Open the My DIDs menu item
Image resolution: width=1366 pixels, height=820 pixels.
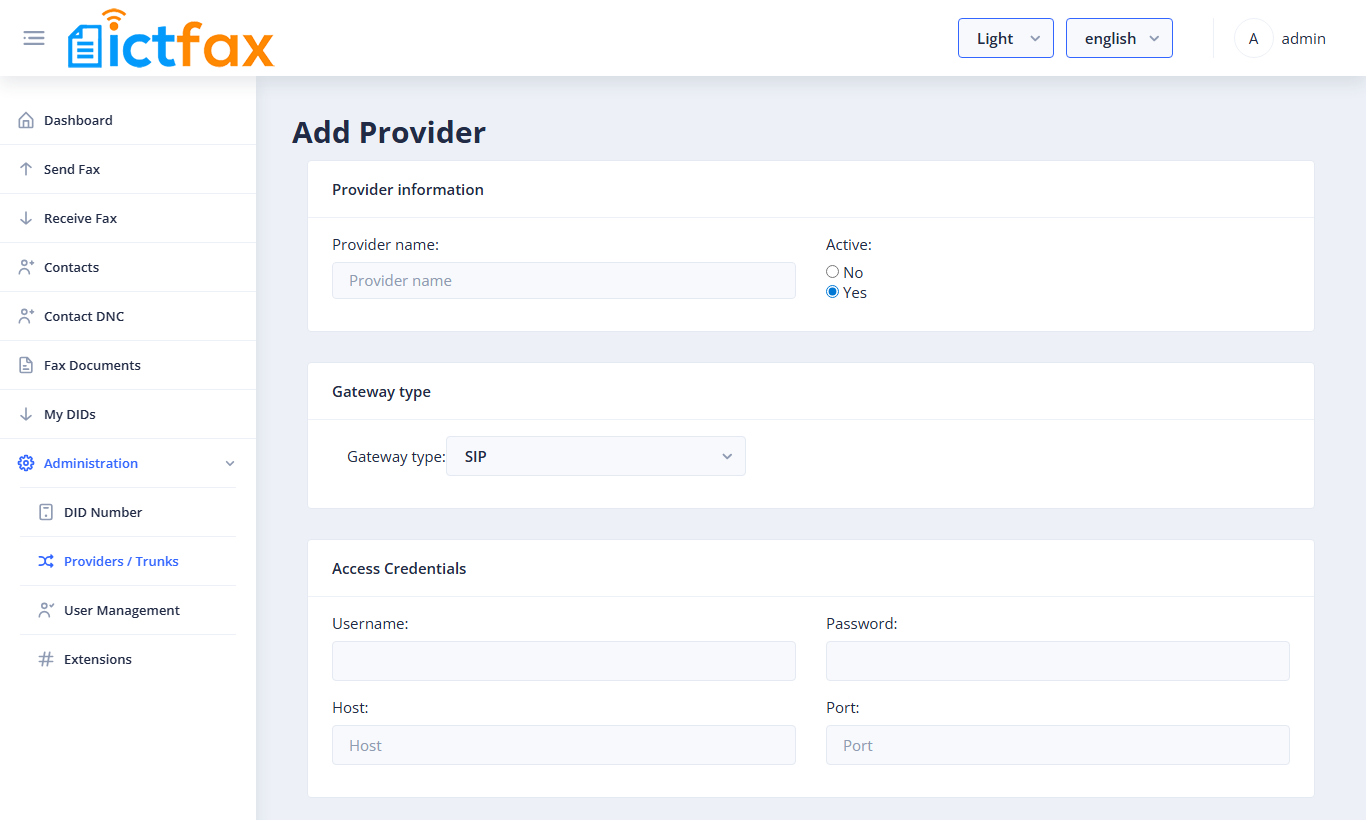[70, 414]
